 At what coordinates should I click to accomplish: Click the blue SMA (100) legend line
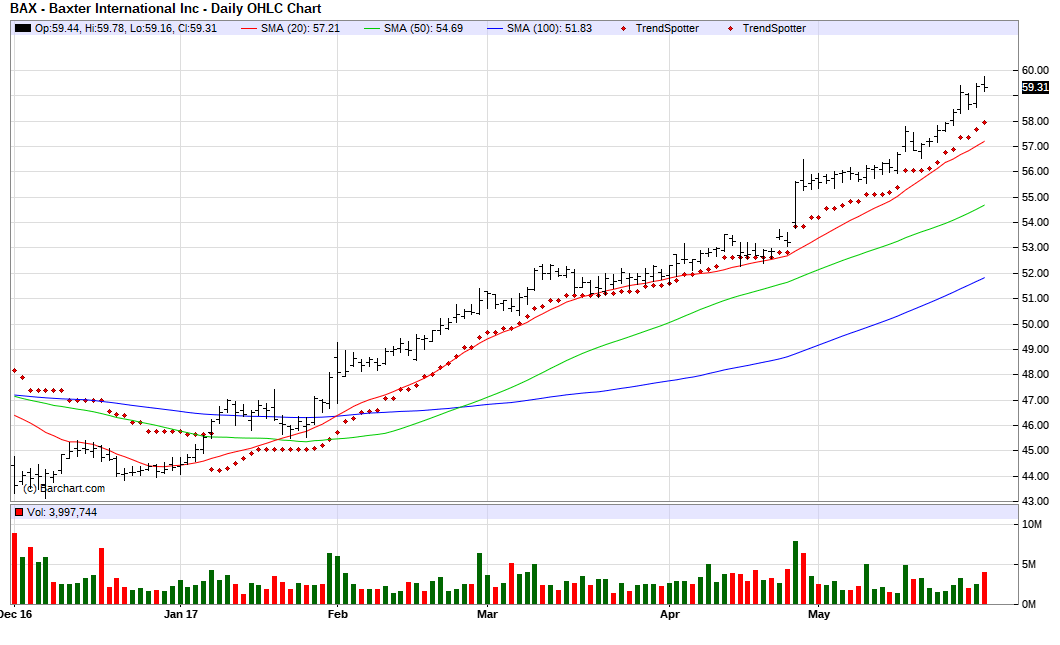495,28
